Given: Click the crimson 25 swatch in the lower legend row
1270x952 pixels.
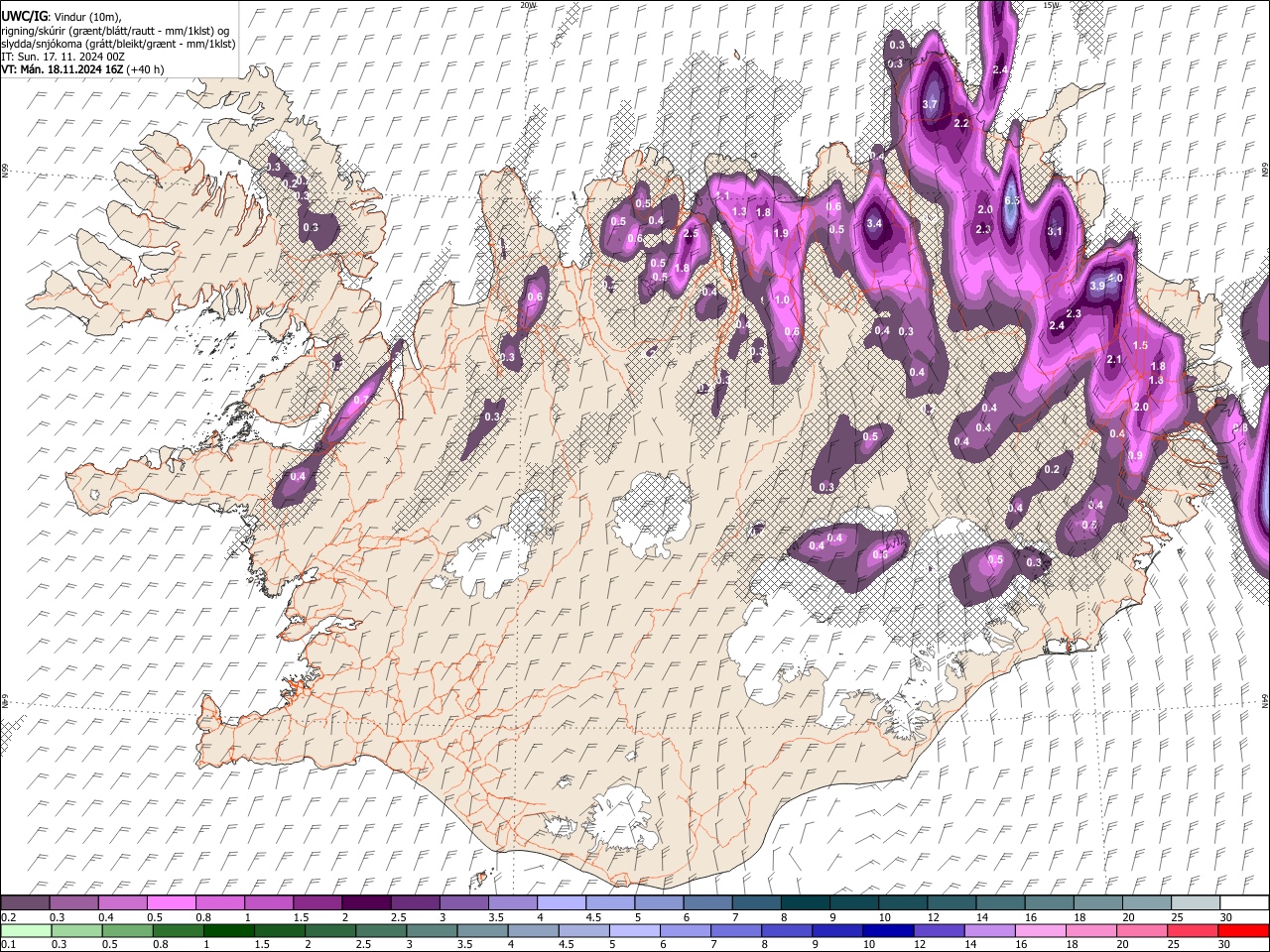Looking at the screenshot, I should 1193,930.
